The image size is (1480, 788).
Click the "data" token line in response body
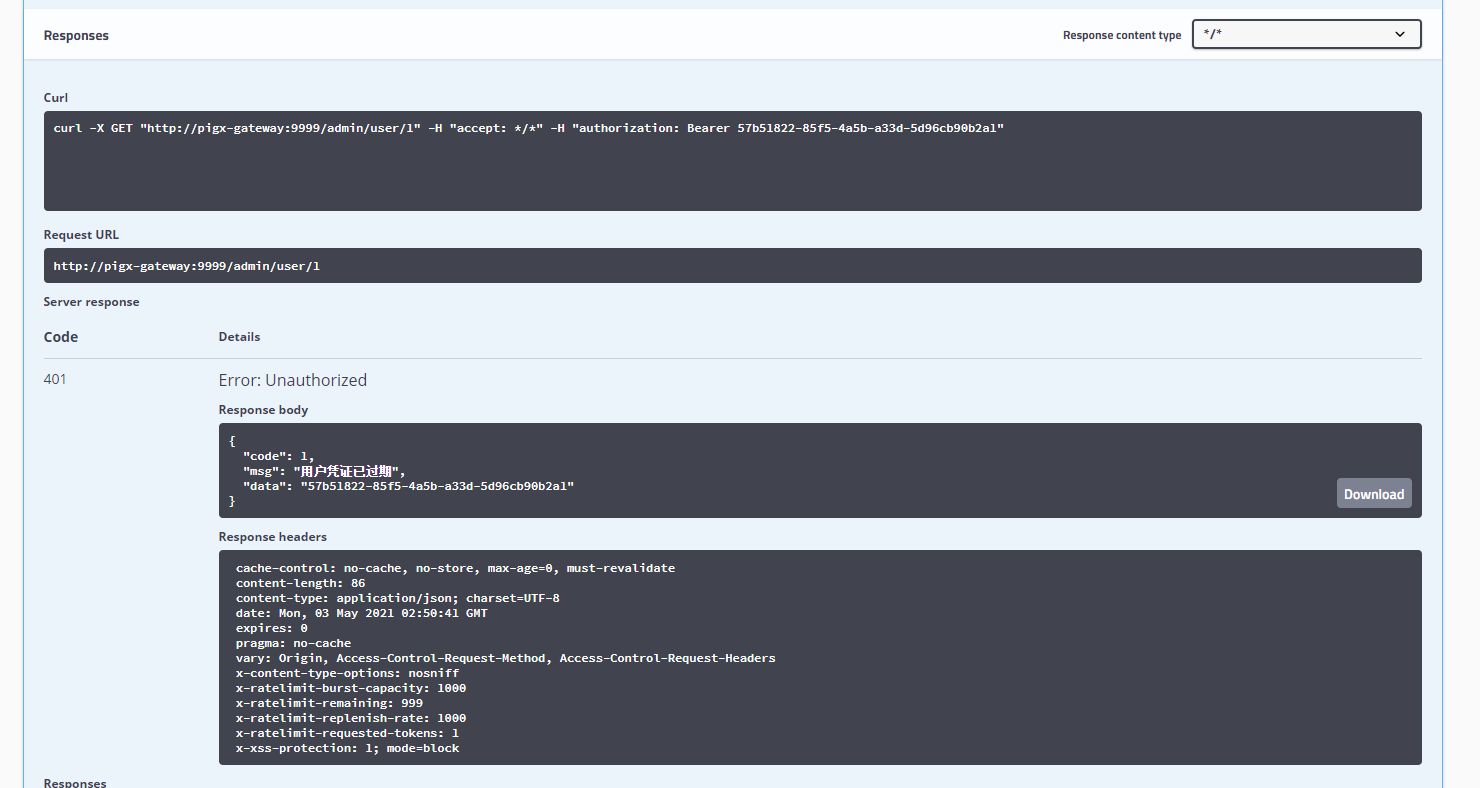(x=408, y=486)
